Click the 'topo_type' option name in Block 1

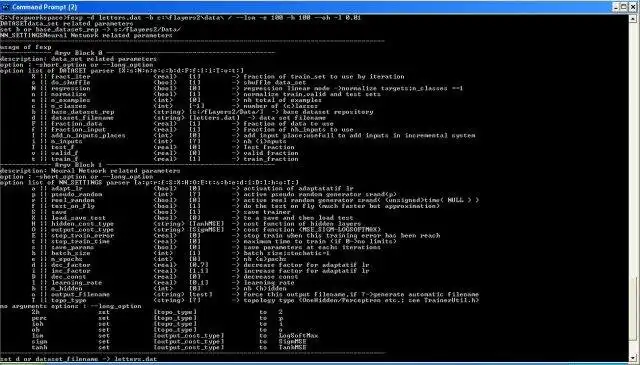click(69, 300)
